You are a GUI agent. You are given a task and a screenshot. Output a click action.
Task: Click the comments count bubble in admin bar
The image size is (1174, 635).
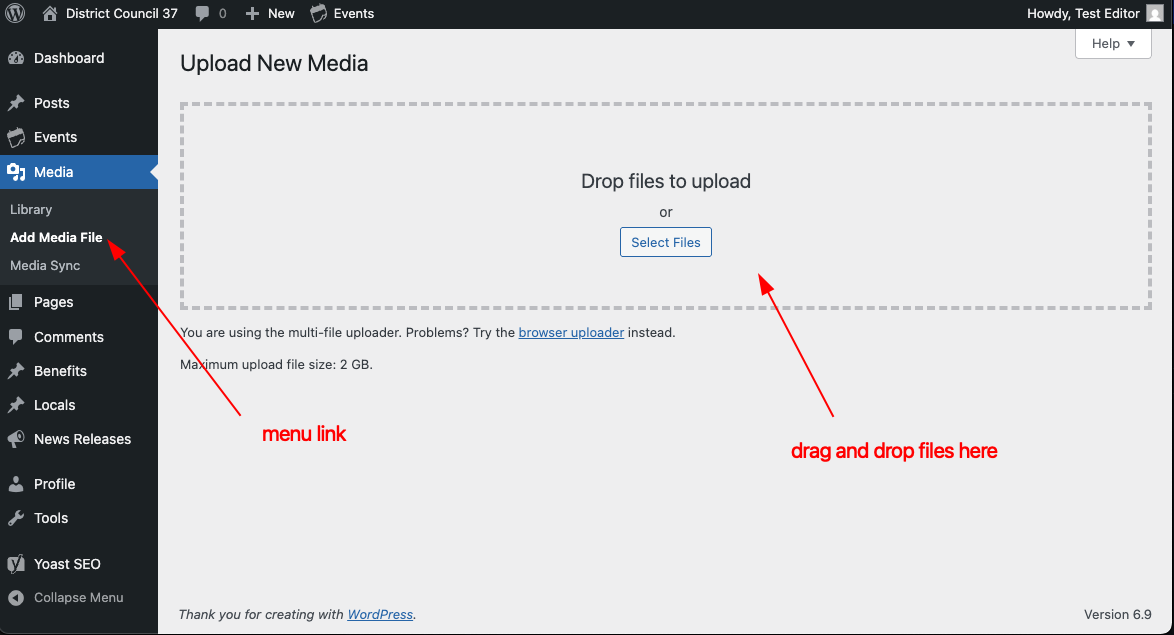(x=211, y=13)
